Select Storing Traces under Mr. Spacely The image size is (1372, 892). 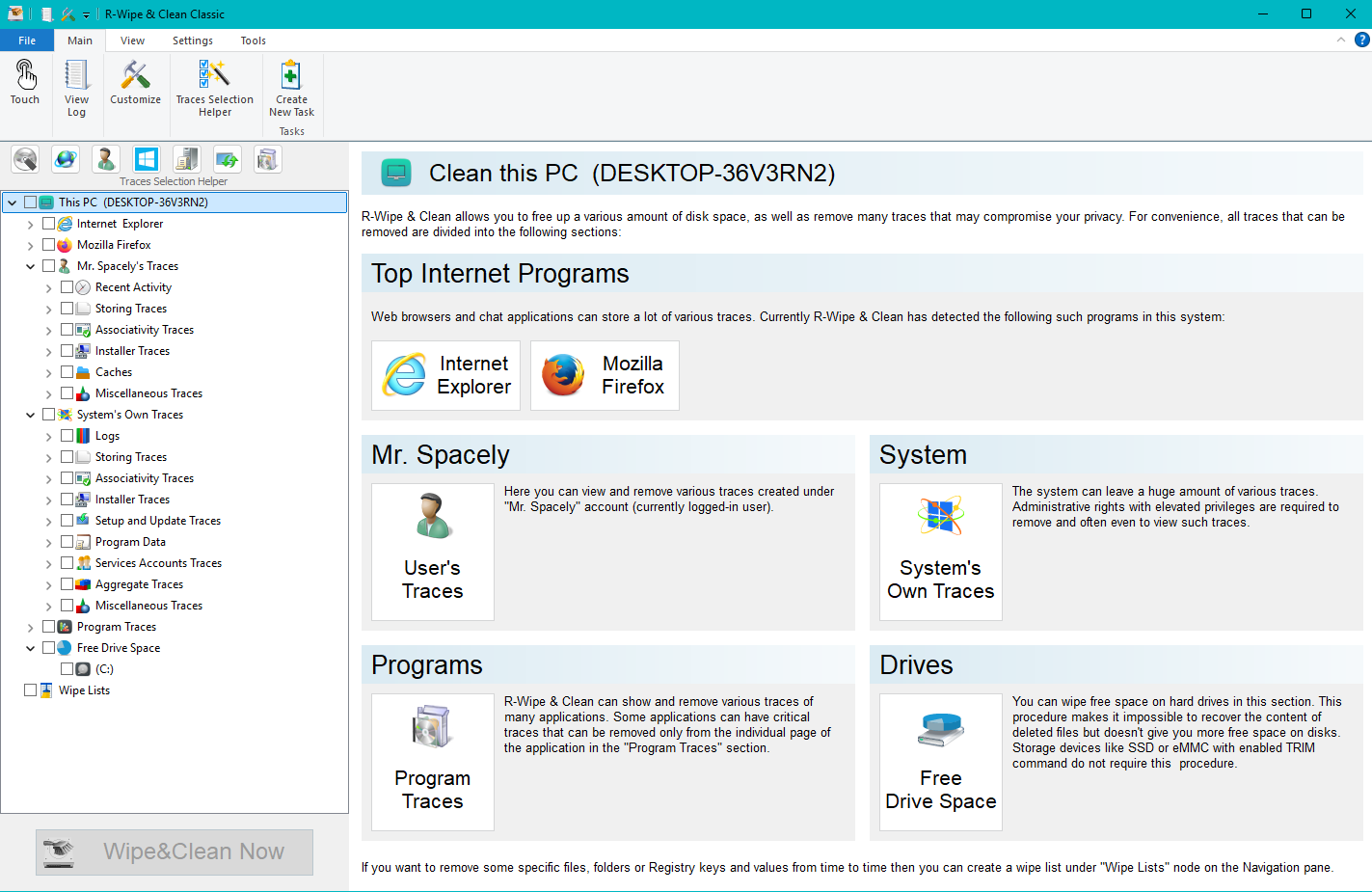tap(131, 309)
